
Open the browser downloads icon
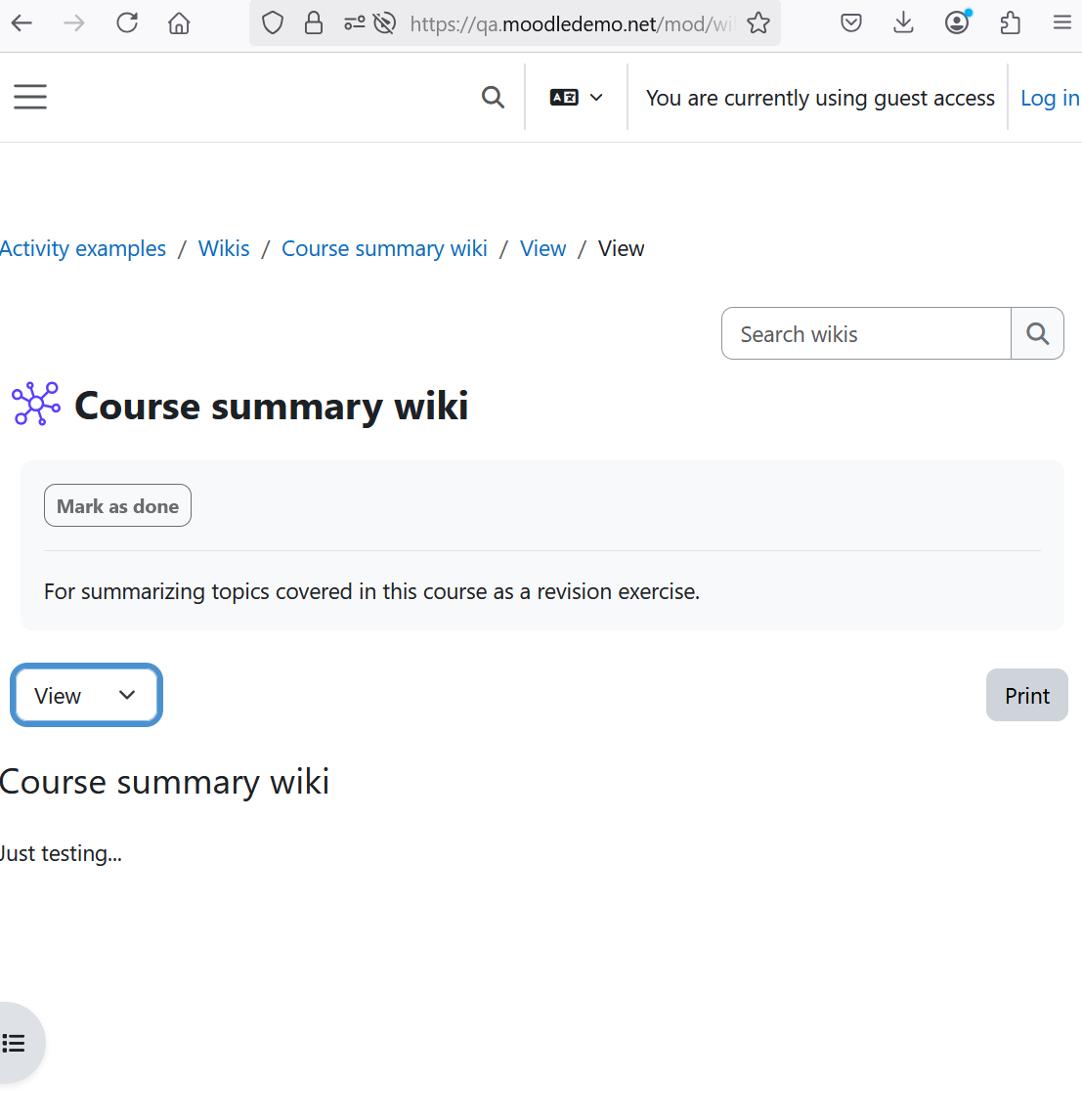pos(903,23)
